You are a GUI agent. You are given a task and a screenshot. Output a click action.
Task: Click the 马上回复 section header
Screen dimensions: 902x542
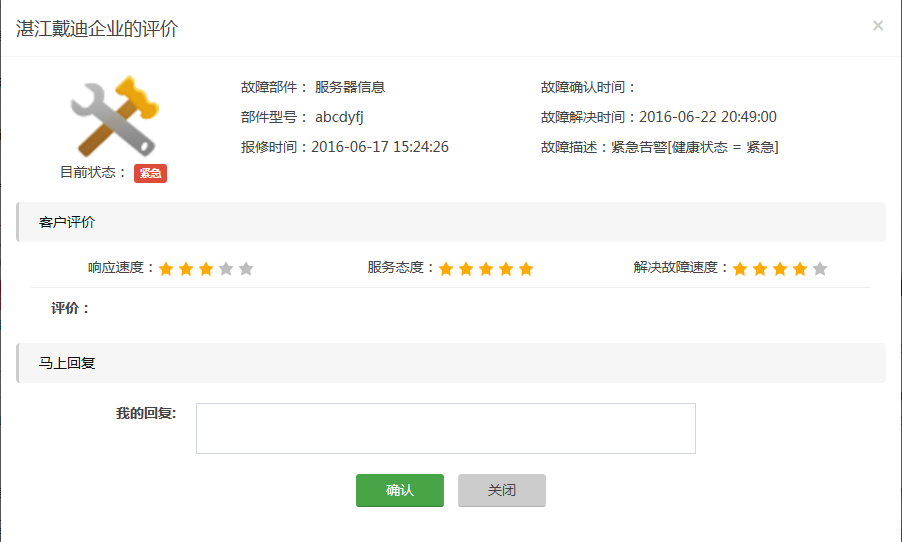click(451, 363)
